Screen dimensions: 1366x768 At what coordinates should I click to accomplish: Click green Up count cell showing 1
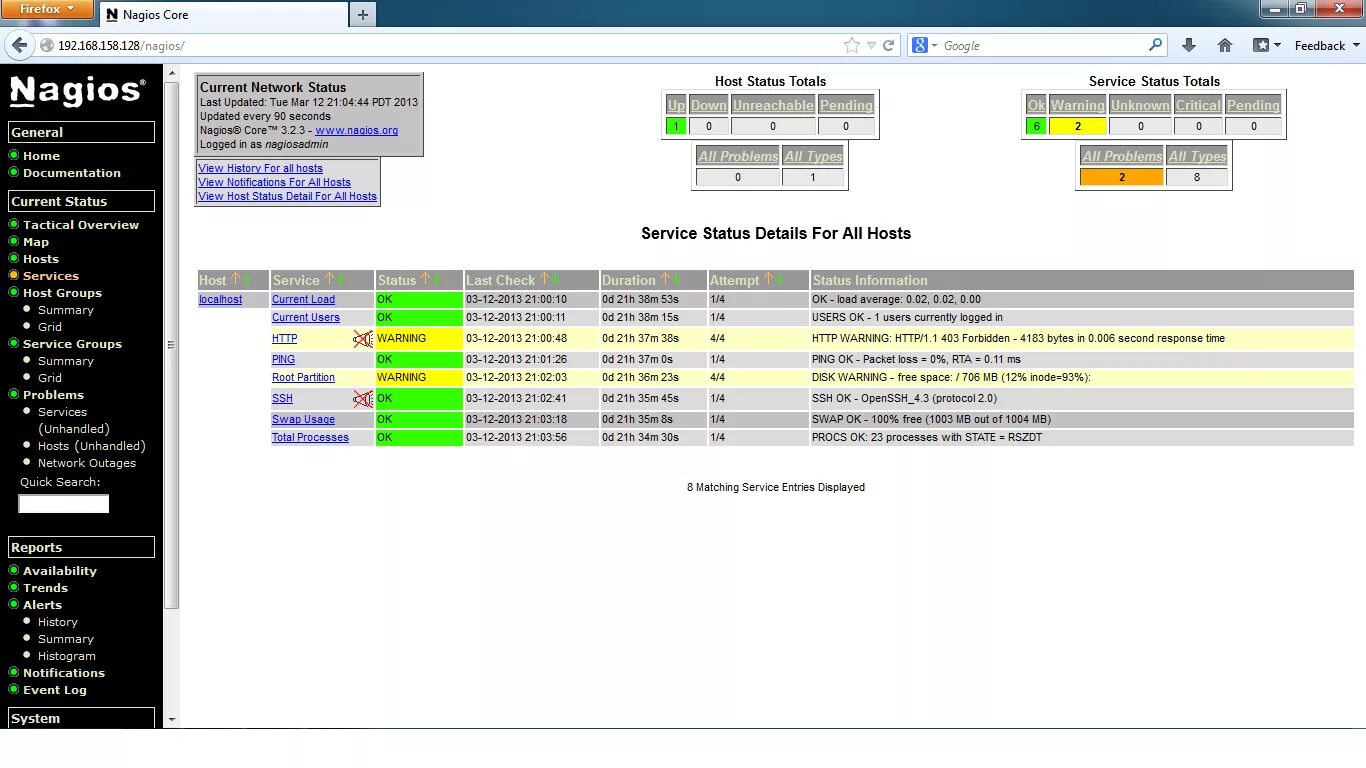coord(676,126)
